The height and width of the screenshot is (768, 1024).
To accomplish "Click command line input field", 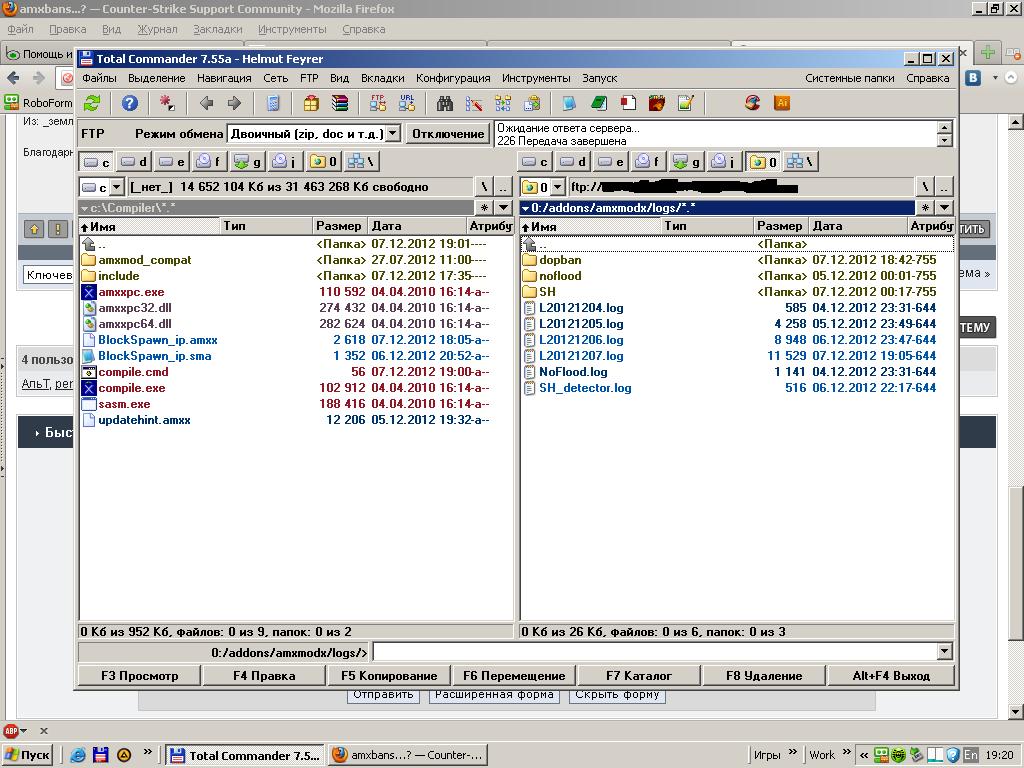I will click(655, 651).
